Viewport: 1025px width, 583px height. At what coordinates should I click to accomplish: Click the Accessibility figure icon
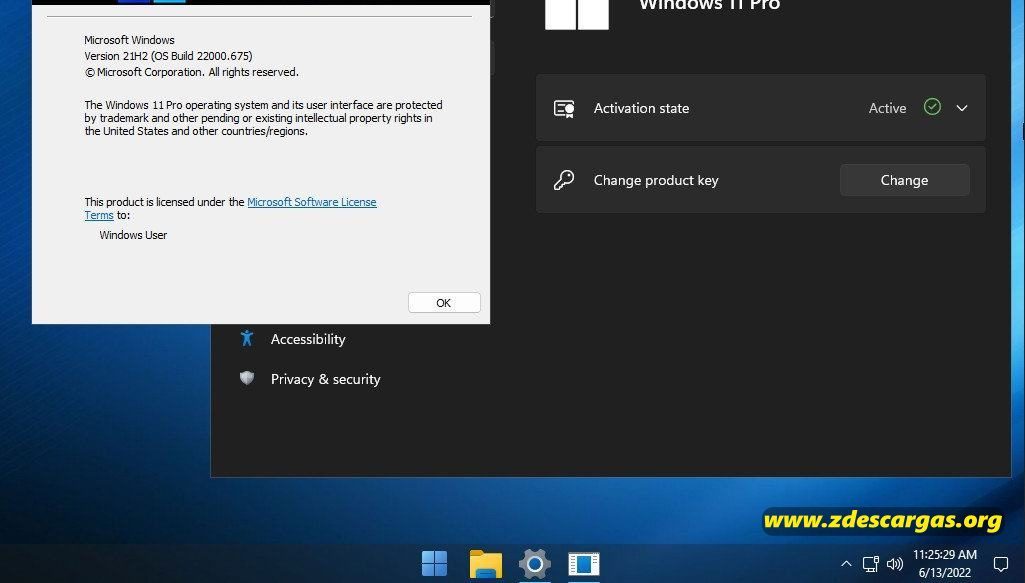coord(246,338)
